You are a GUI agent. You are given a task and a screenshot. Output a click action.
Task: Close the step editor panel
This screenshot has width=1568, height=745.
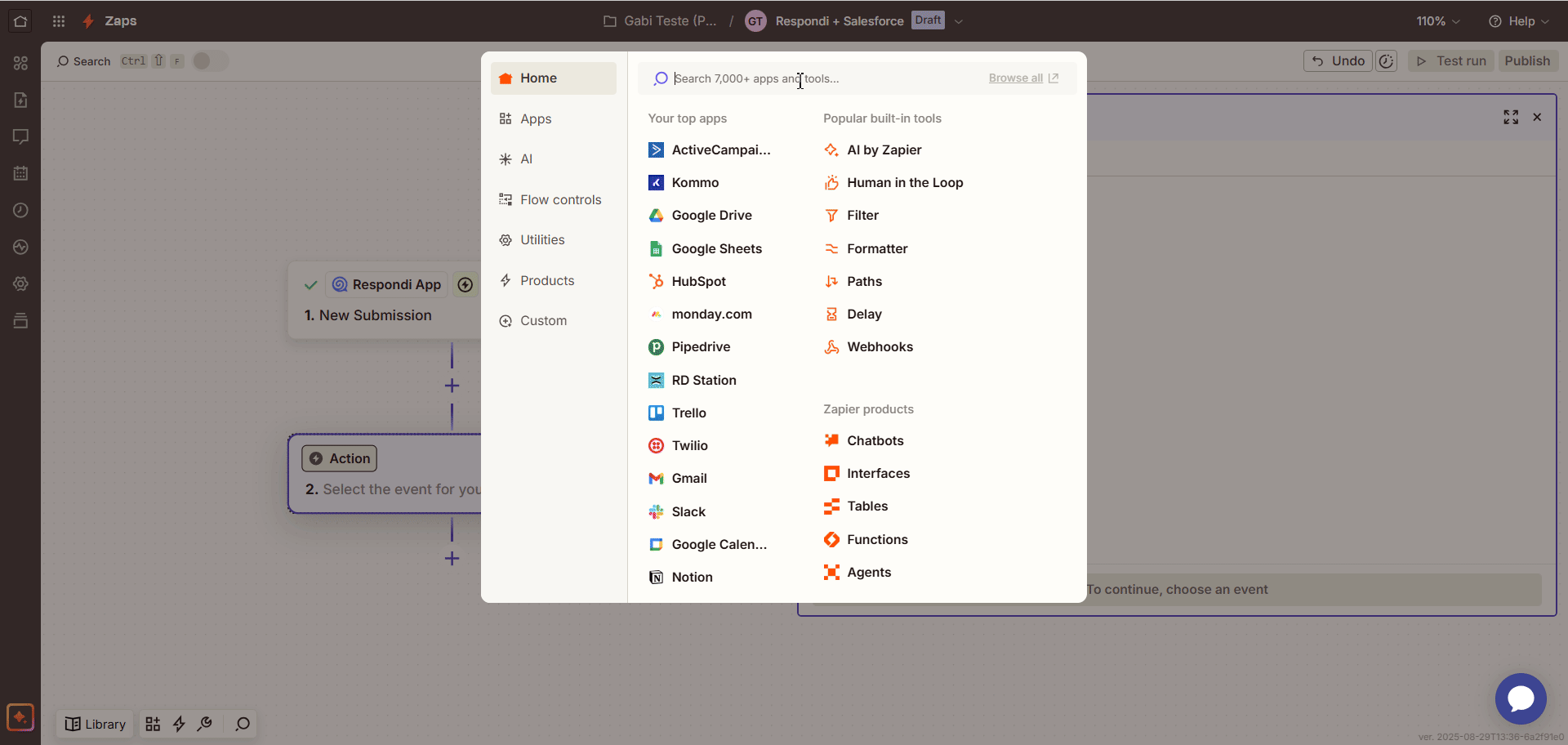coord(1537,117)
